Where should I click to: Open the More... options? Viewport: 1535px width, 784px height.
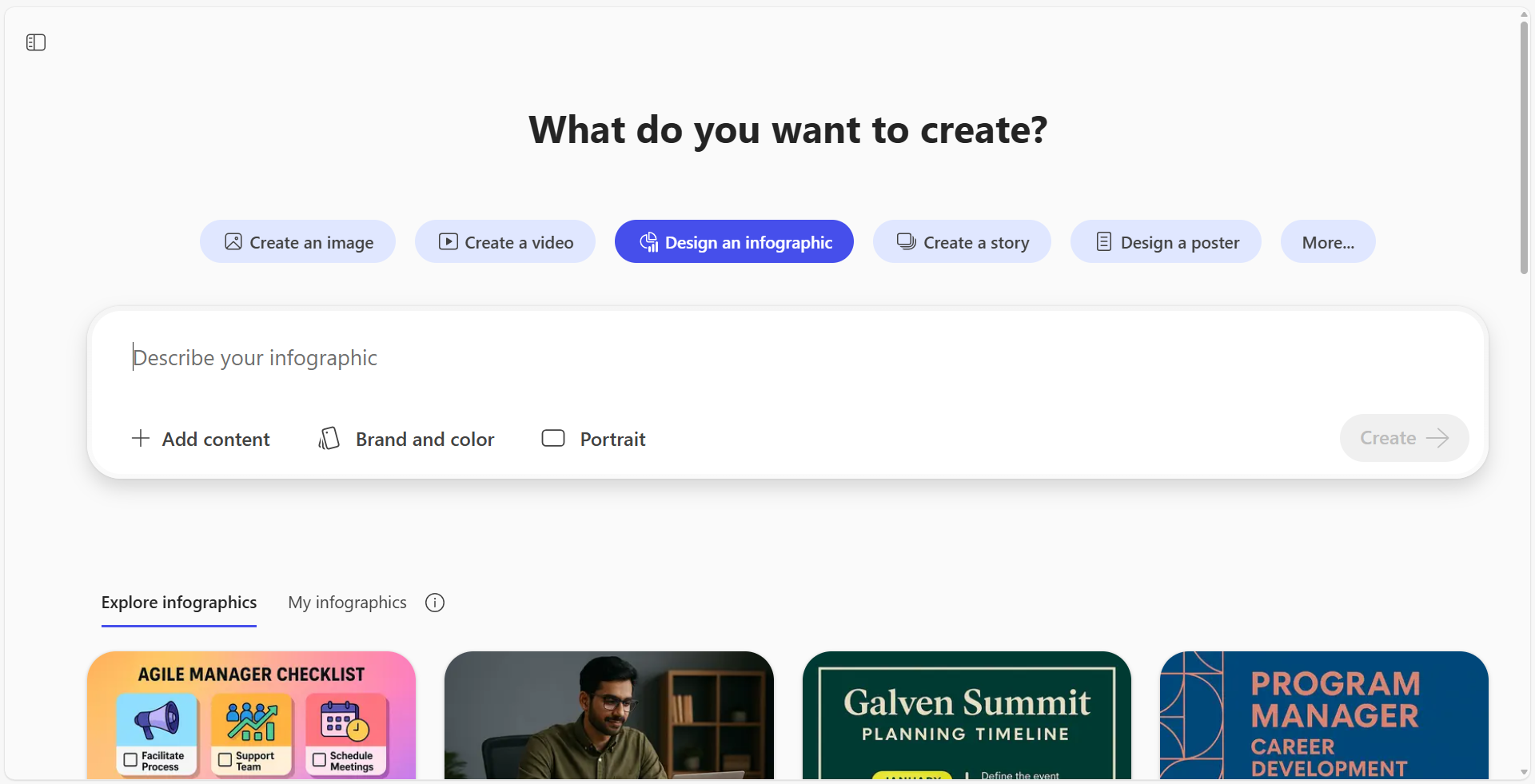[x=1328, y=242]
